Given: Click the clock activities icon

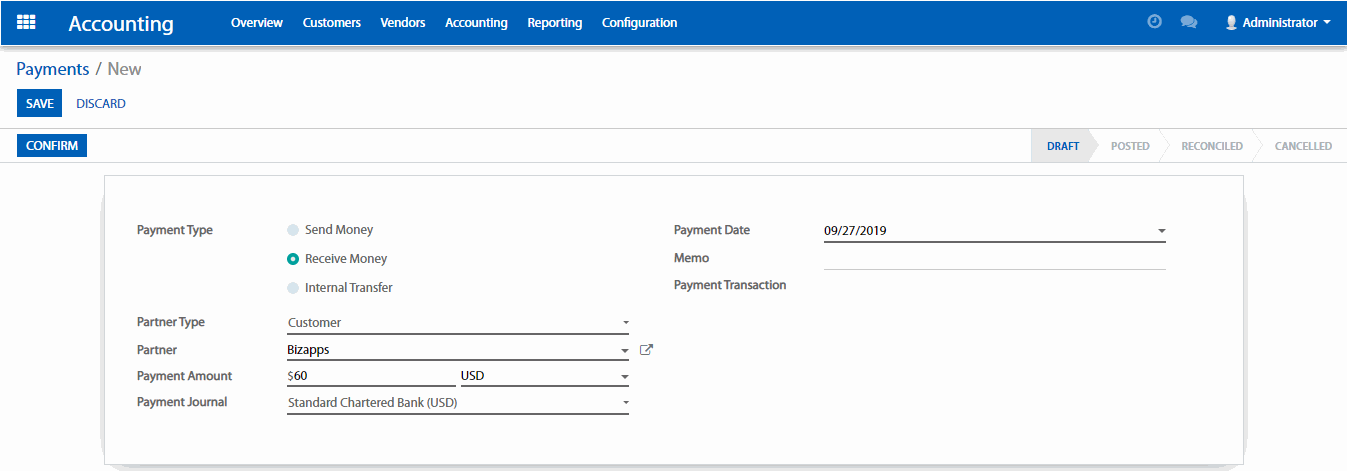Looking at the screenshot, I should point(1154,22).
